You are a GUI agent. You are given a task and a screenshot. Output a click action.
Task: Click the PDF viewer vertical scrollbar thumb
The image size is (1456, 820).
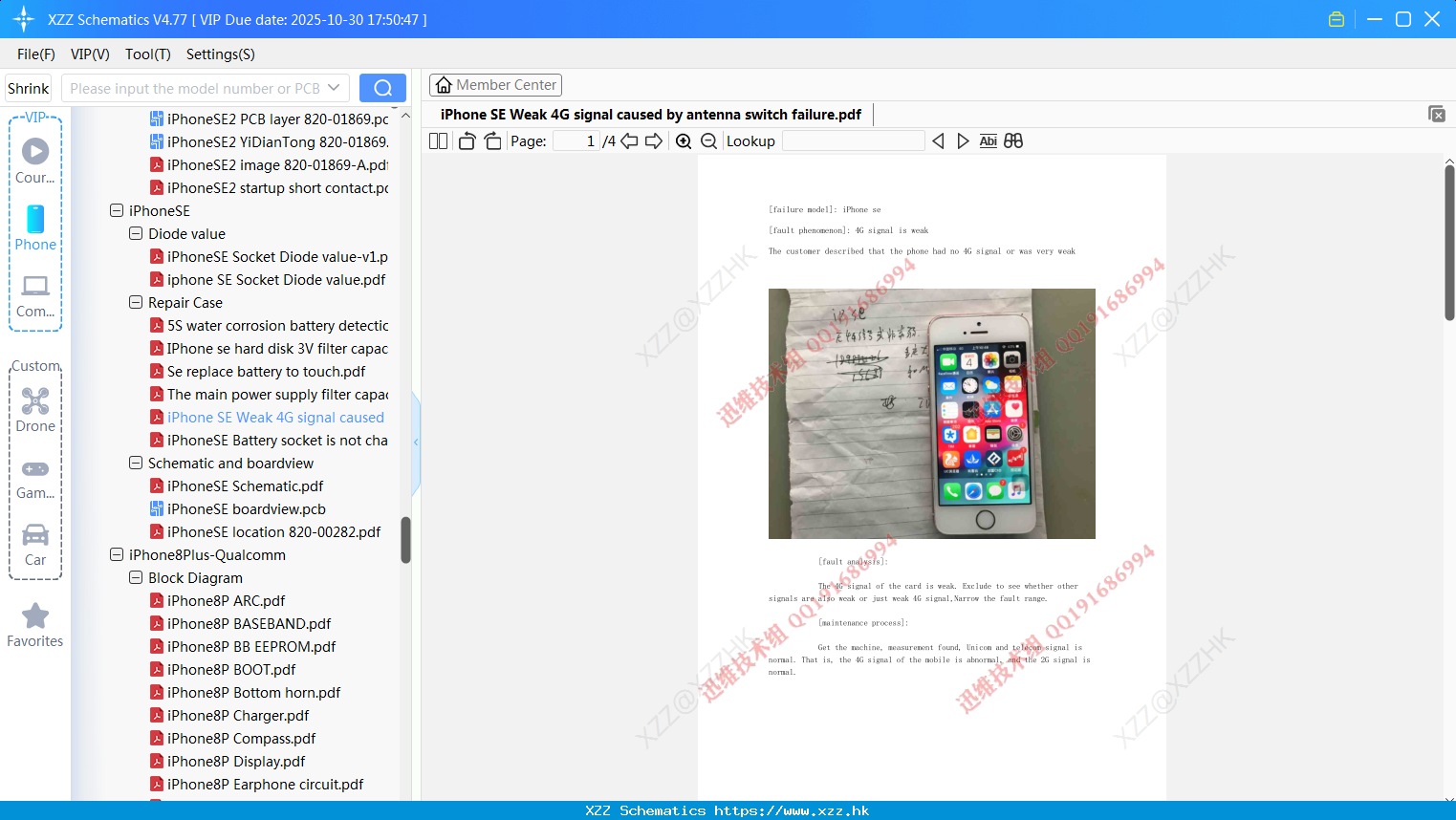tap(1449, 243)
